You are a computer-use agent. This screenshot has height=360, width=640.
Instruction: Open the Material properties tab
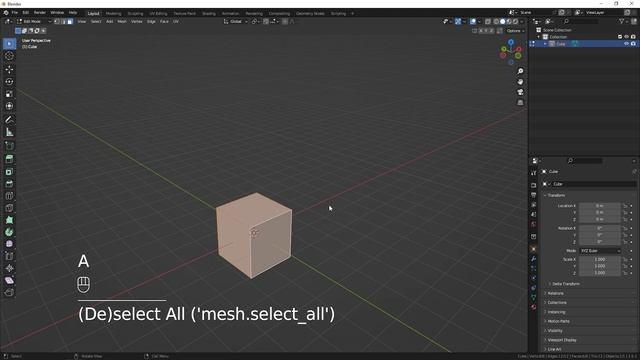533,307
